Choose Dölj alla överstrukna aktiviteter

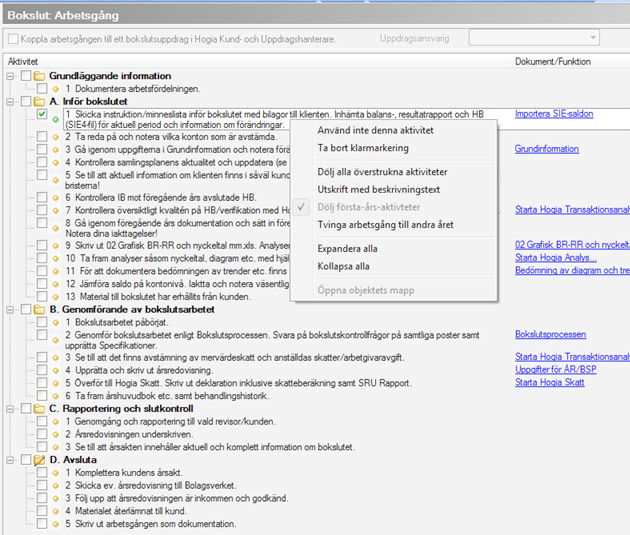pos(382,172)
